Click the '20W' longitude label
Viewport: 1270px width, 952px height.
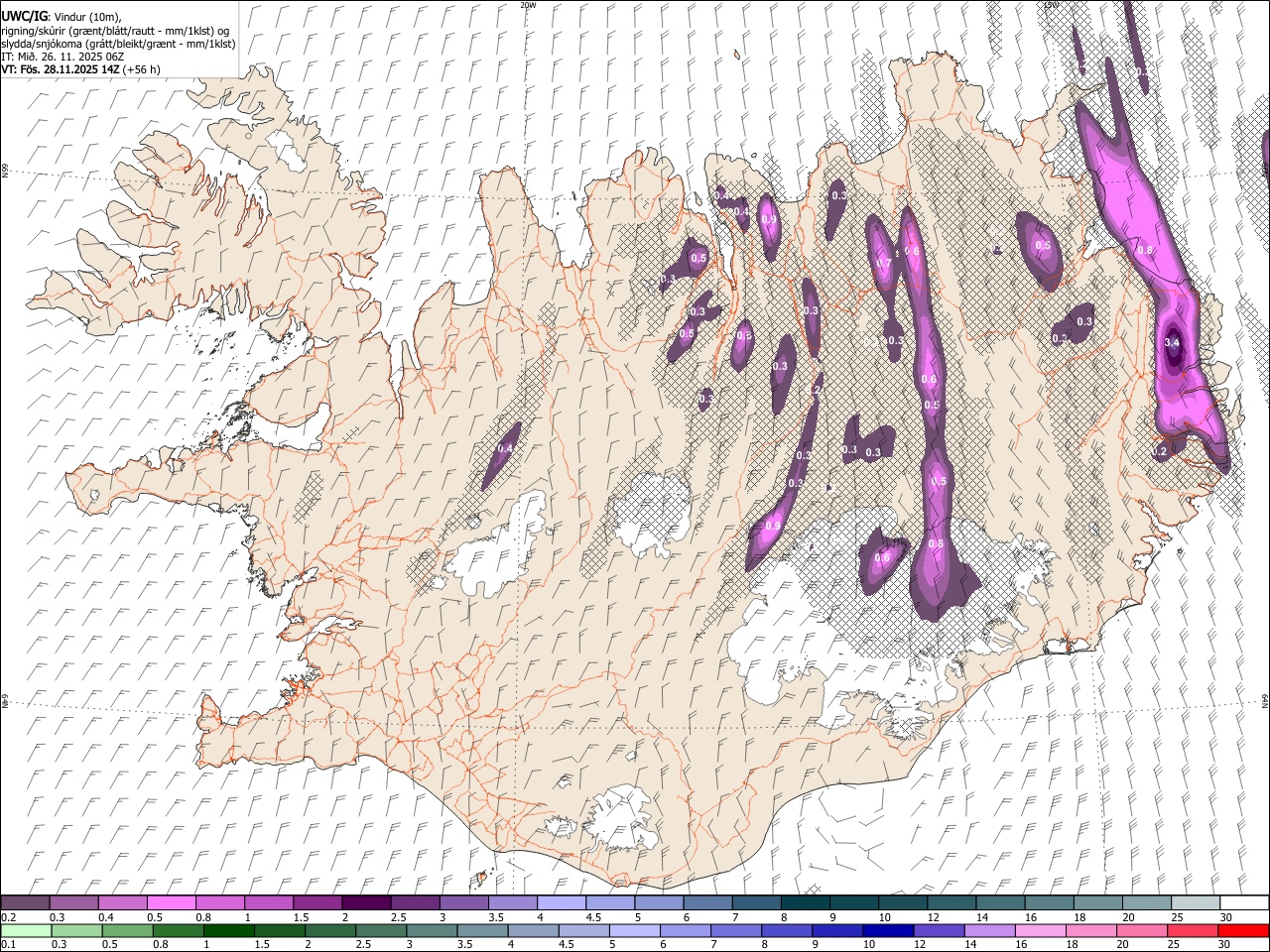coord(527,5)
